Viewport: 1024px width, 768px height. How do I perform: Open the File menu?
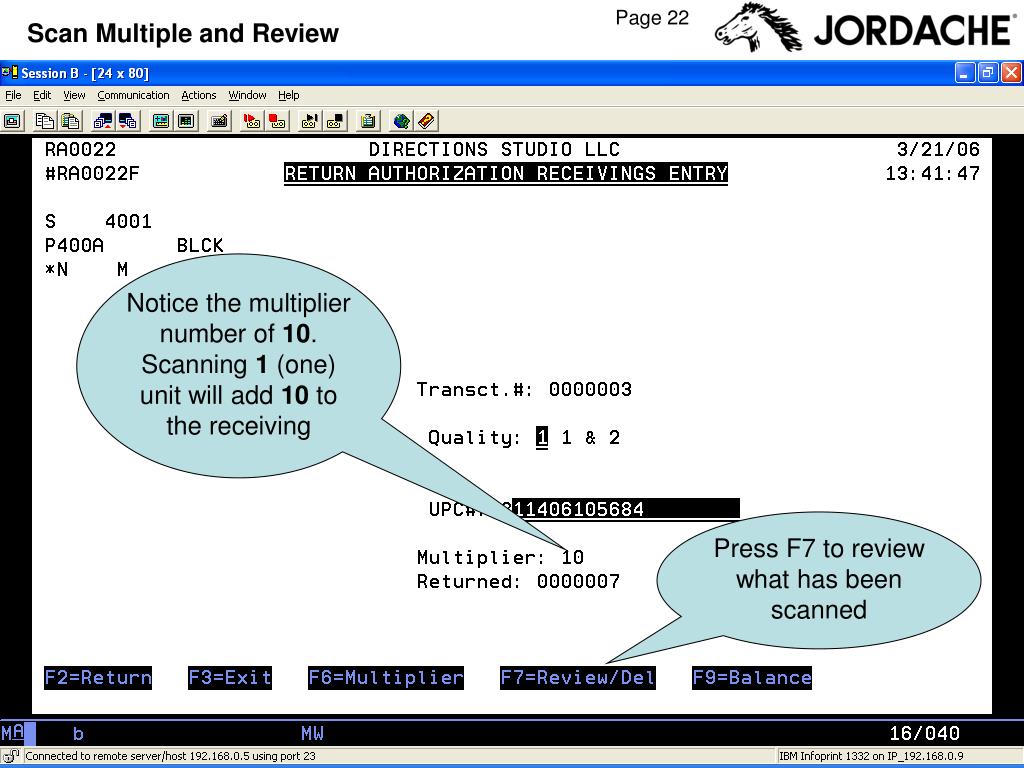point(13,95)
